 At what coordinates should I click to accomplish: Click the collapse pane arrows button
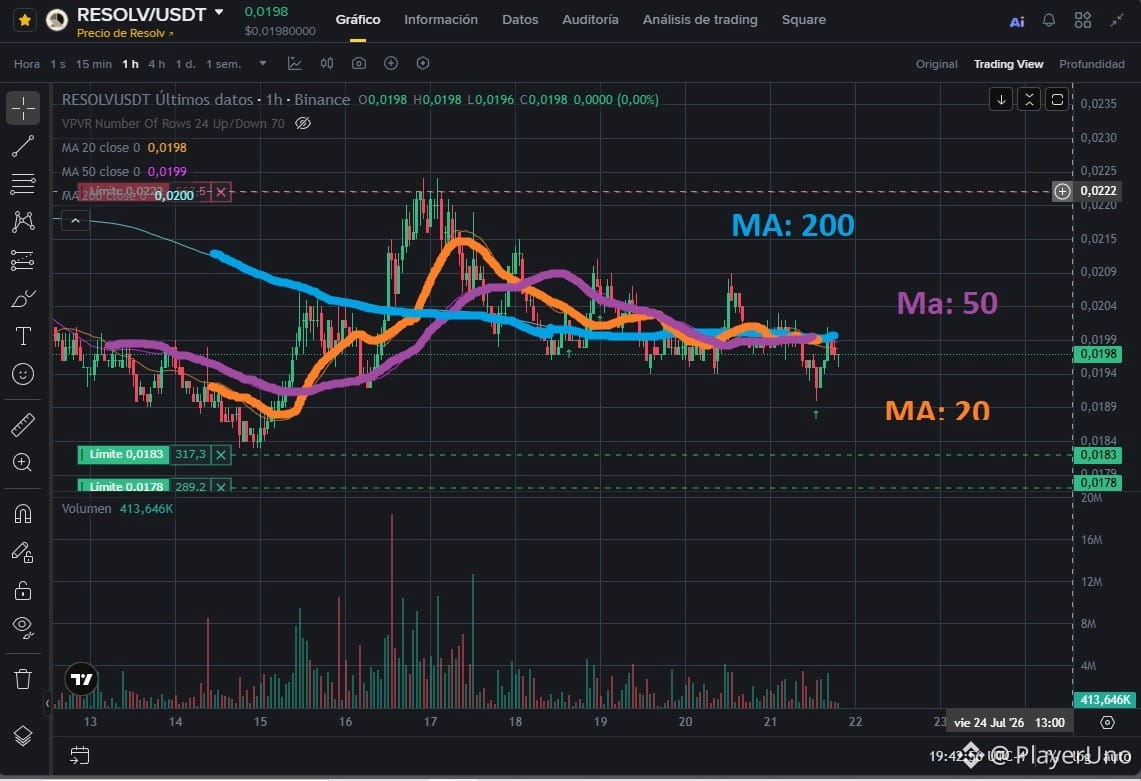coord(1029,100)
